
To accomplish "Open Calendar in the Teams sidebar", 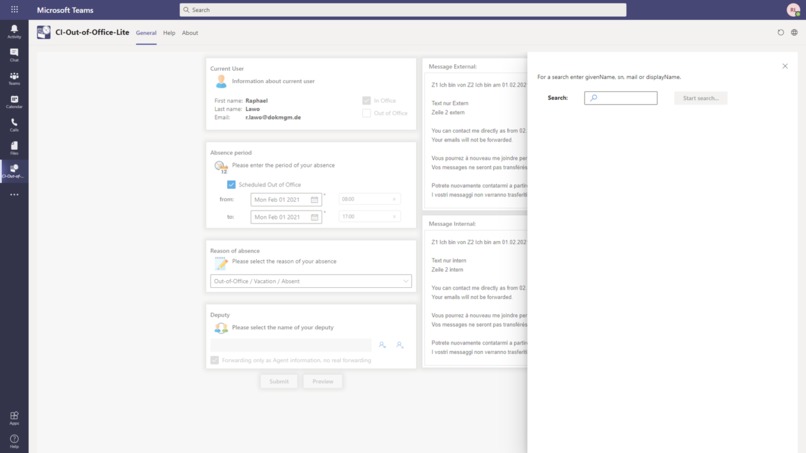I will coord(14,102).
